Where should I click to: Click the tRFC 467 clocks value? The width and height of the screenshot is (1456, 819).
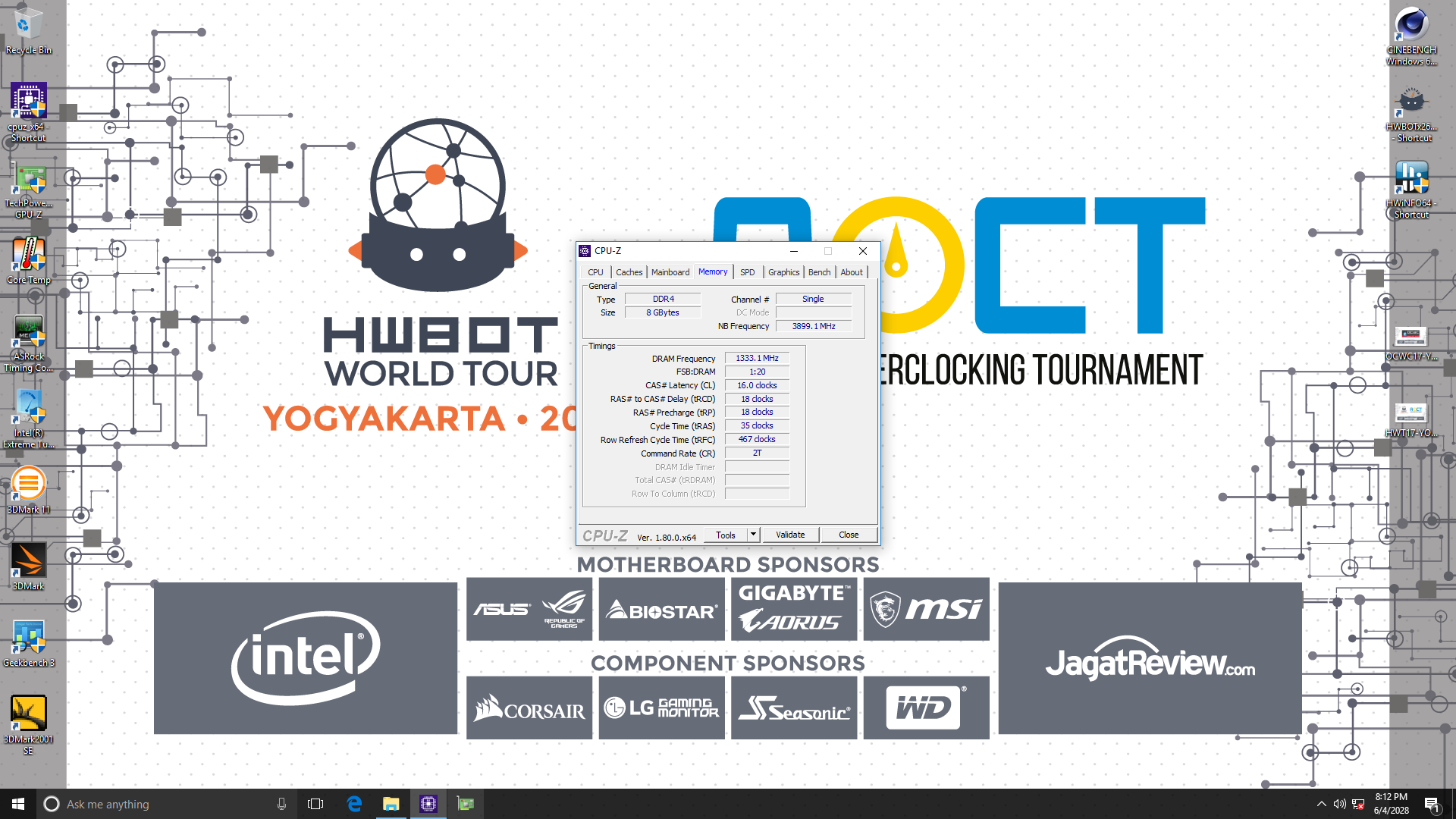pyautogui.click(x=757, y=440)
